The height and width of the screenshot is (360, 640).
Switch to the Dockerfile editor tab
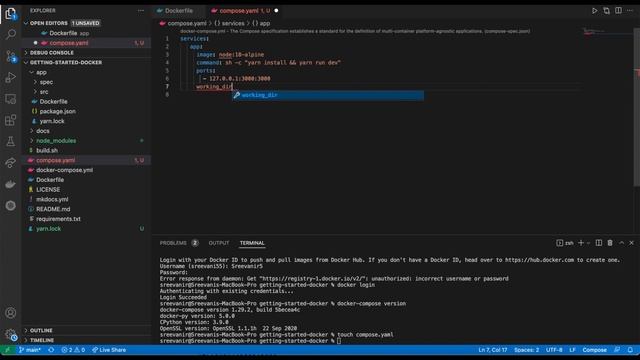179,11
